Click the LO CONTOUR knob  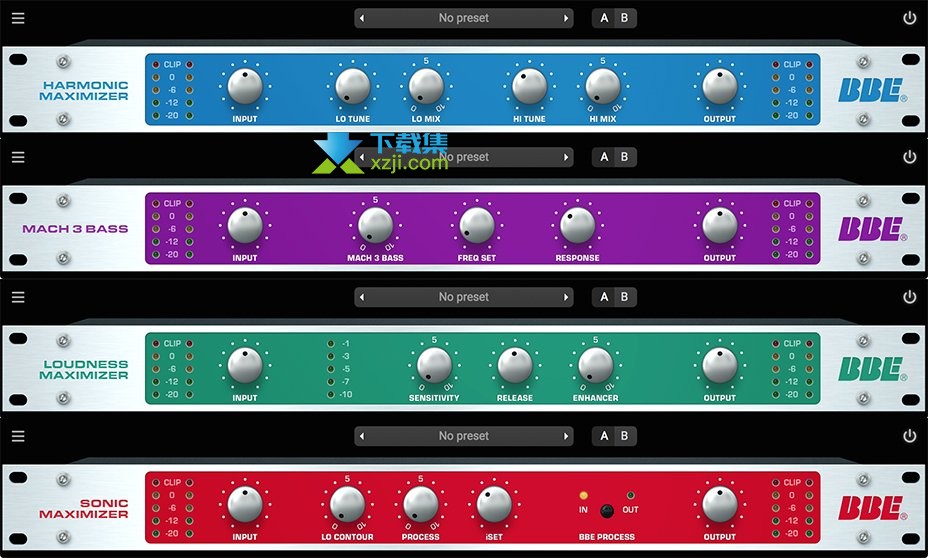pos(347,505)
